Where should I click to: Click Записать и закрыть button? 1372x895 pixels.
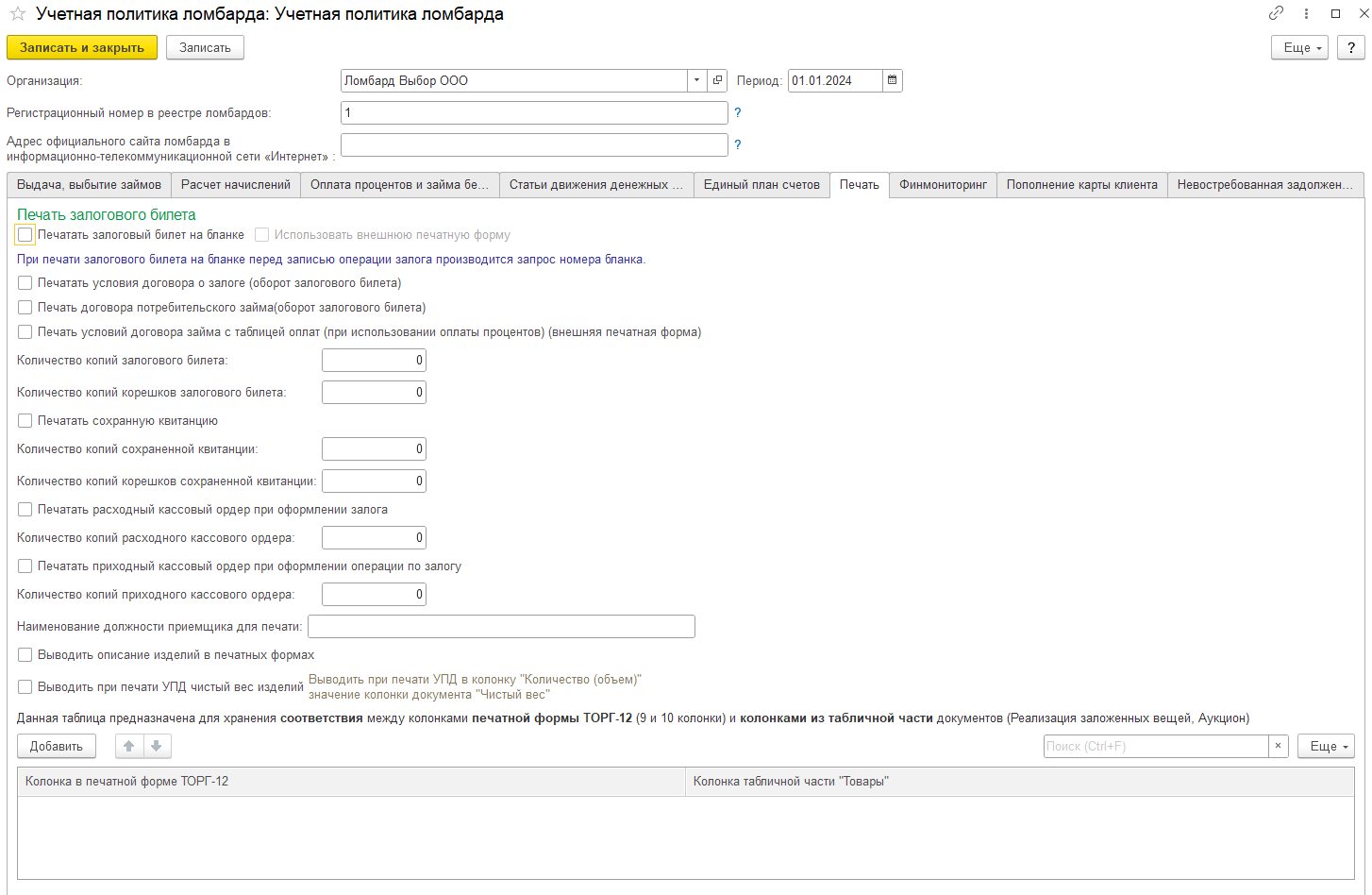82,47
